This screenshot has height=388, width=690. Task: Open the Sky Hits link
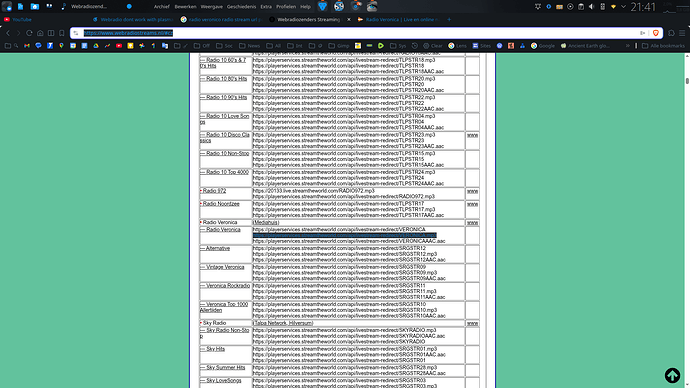pos(213,349)
